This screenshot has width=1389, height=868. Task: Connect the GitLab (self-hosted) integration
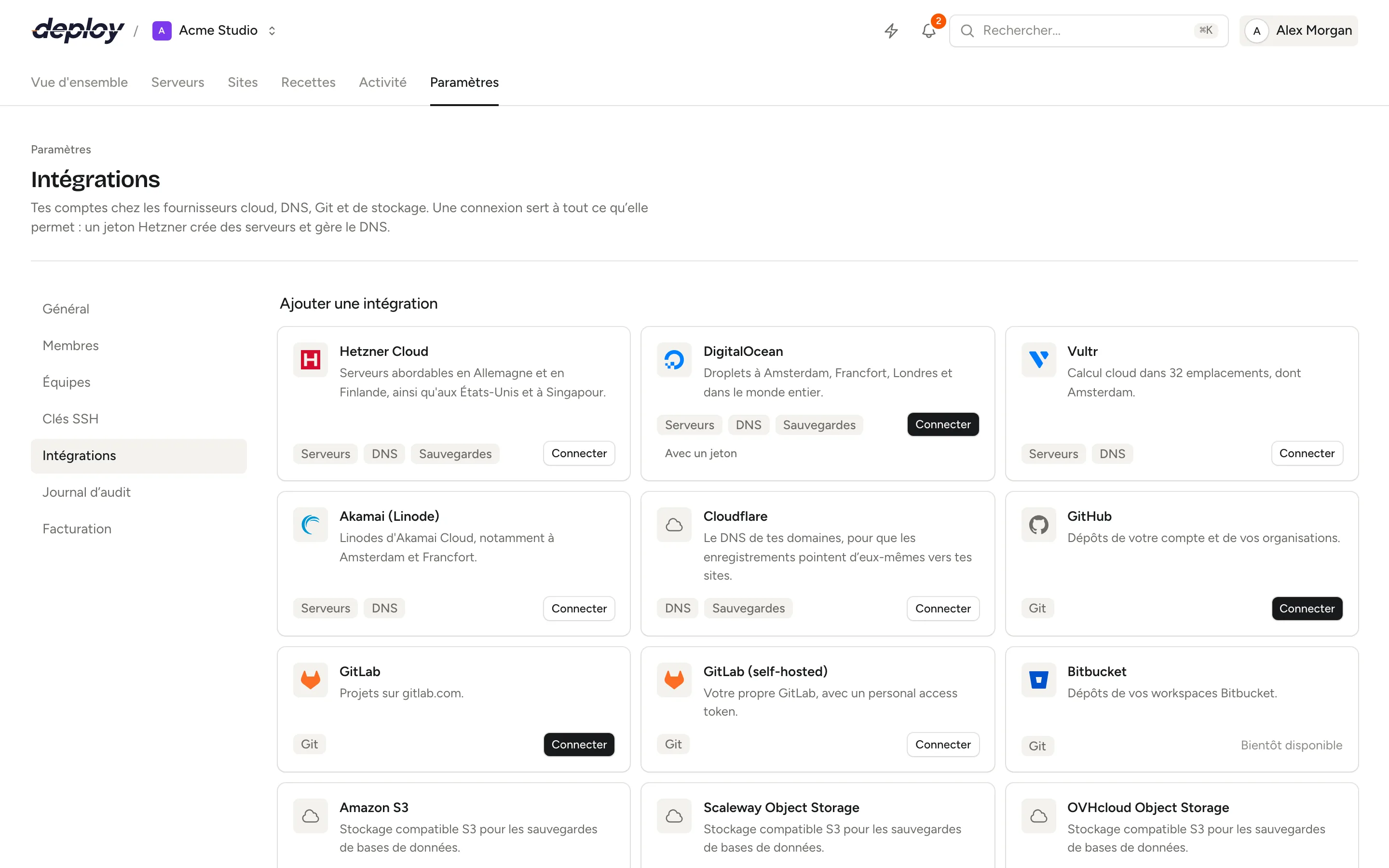click(x=942, y=745)
